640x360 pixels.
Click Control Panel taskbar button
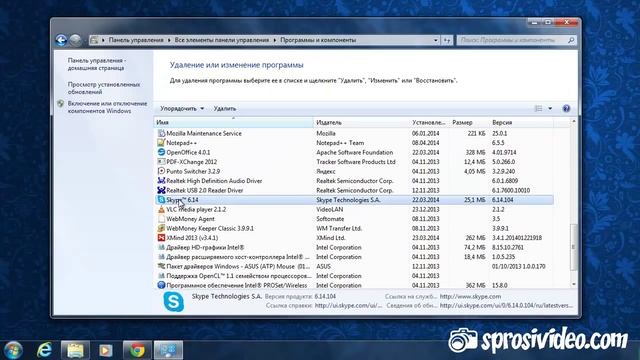(x=168, y=350)
